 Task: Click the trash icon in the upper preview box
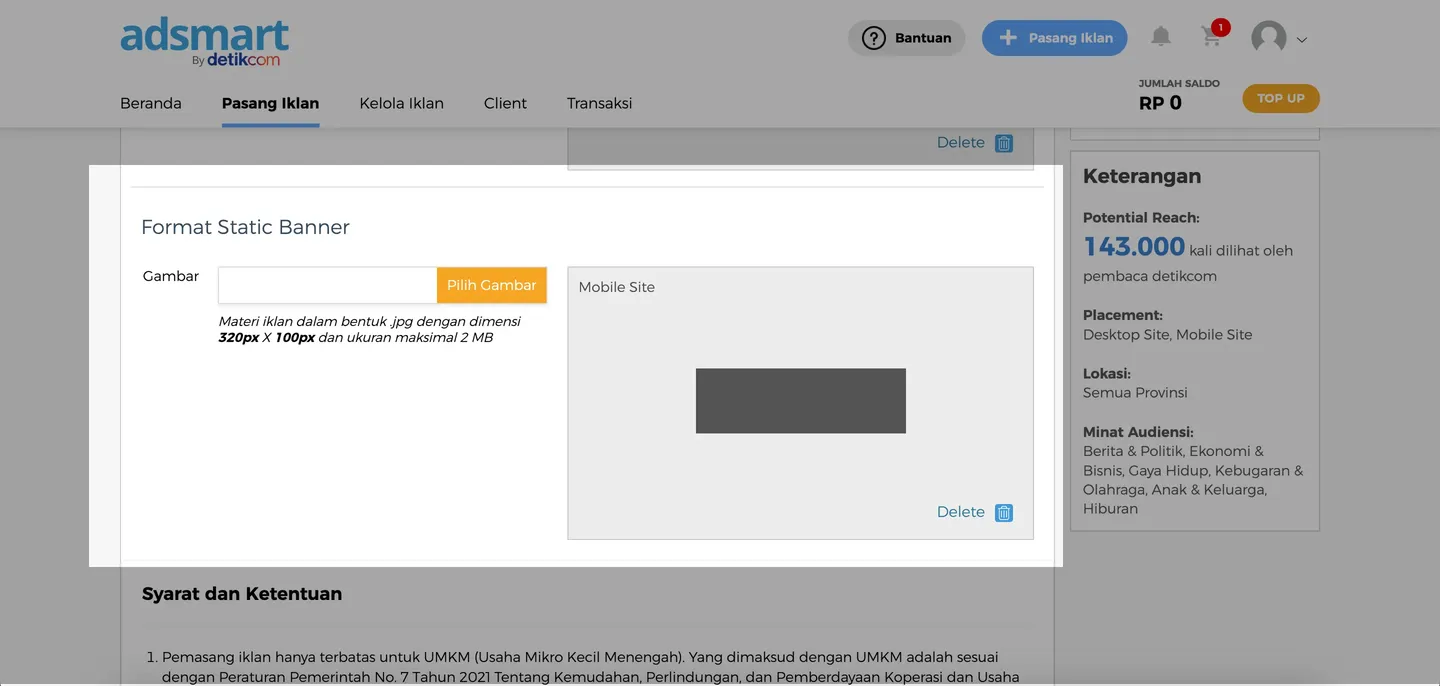point(1004,143)
